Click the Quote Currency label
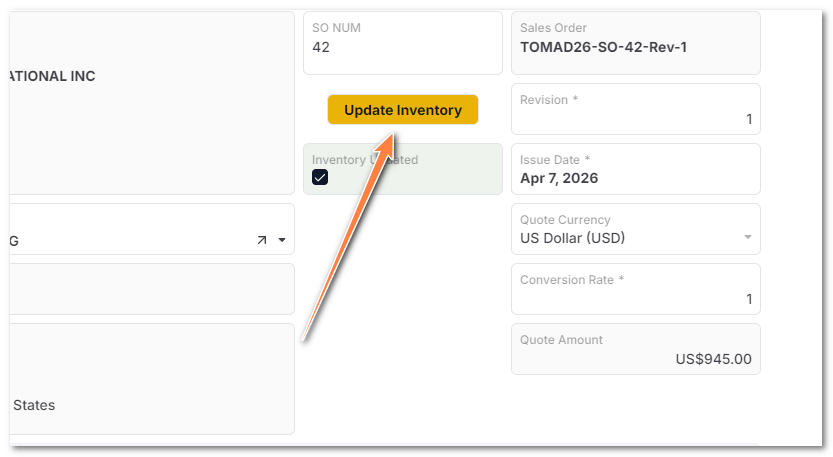The width and height of the screenshot is (833, 457). 565,219
